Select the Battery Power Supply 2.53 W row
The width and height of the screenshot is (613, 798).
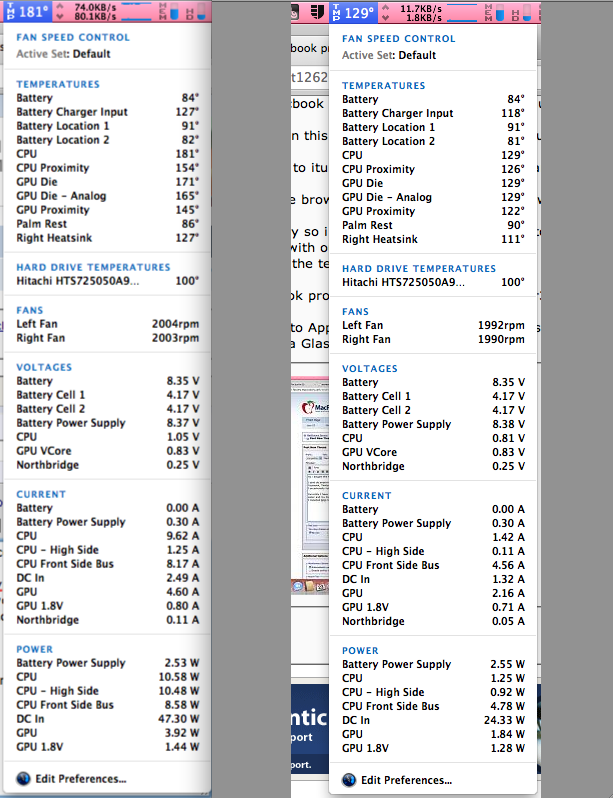(107, 663)
